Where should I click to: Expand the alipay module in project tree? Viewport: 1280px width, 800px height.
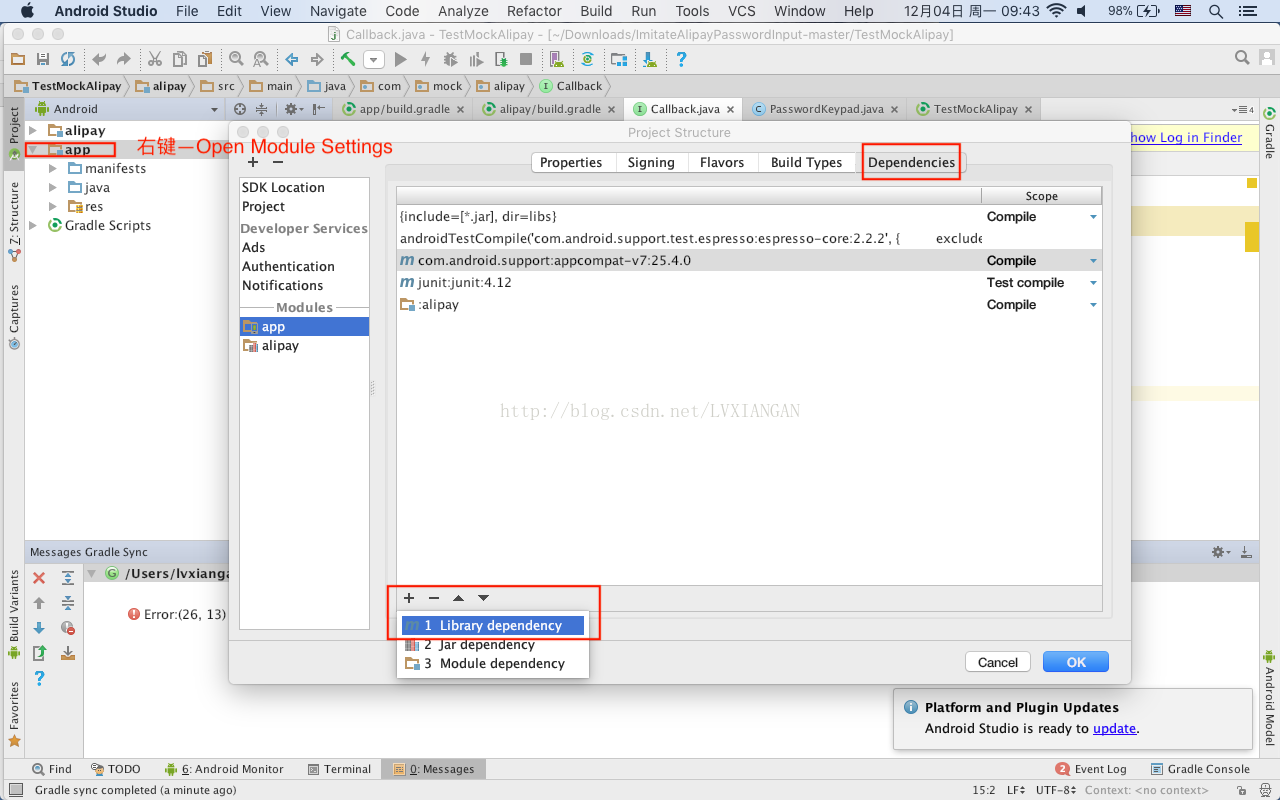click(33, 131)
